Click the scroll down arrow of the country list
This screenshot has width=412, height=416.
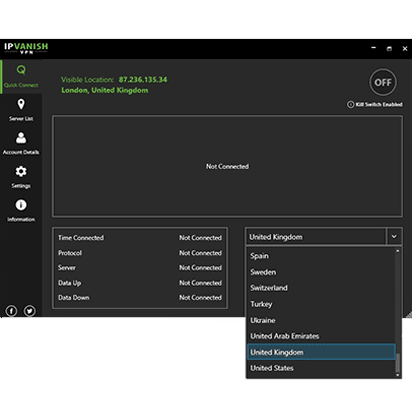(397, 375)
